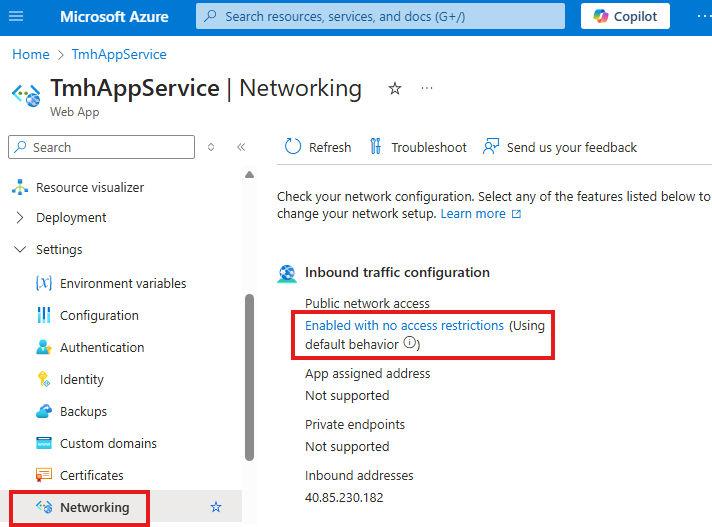Open Enabled with no access restrictions link
The height and width of the screenshot is (527, 712).
click(x=405, y=325)
